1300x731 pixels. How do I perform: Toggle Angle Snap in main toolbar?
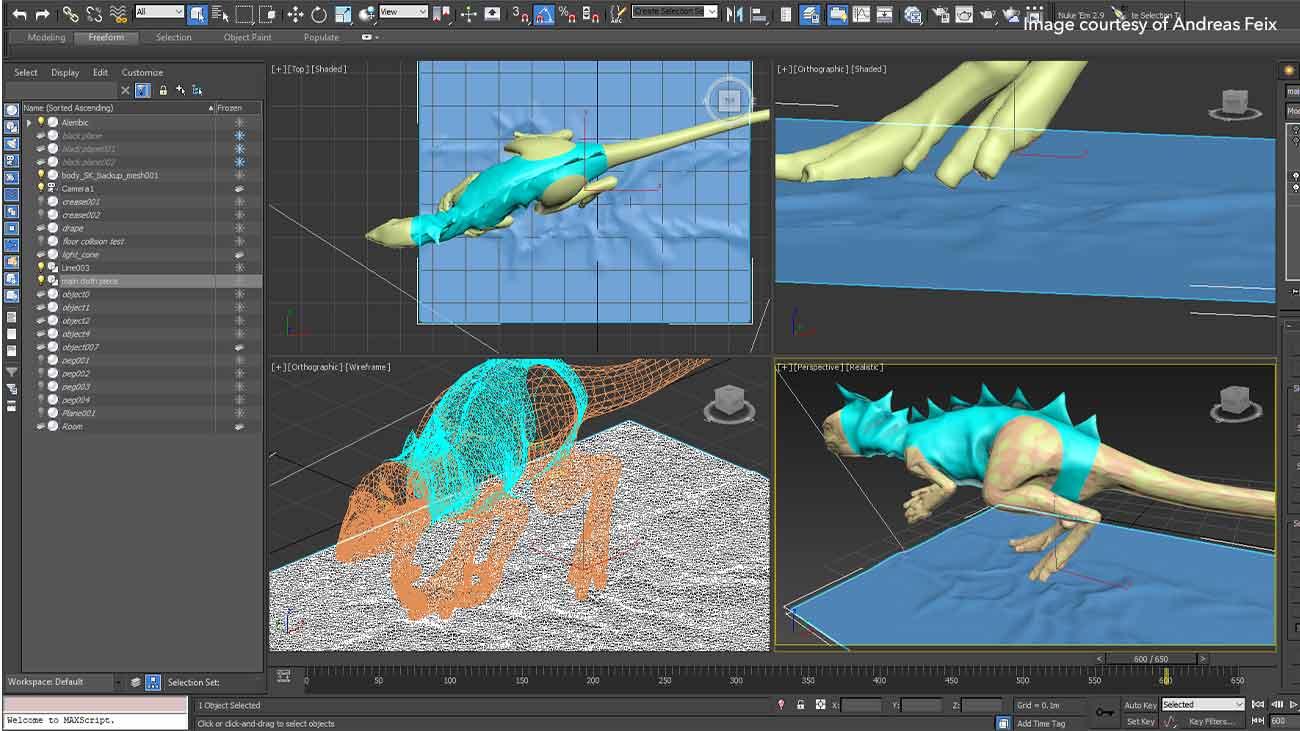544,14
